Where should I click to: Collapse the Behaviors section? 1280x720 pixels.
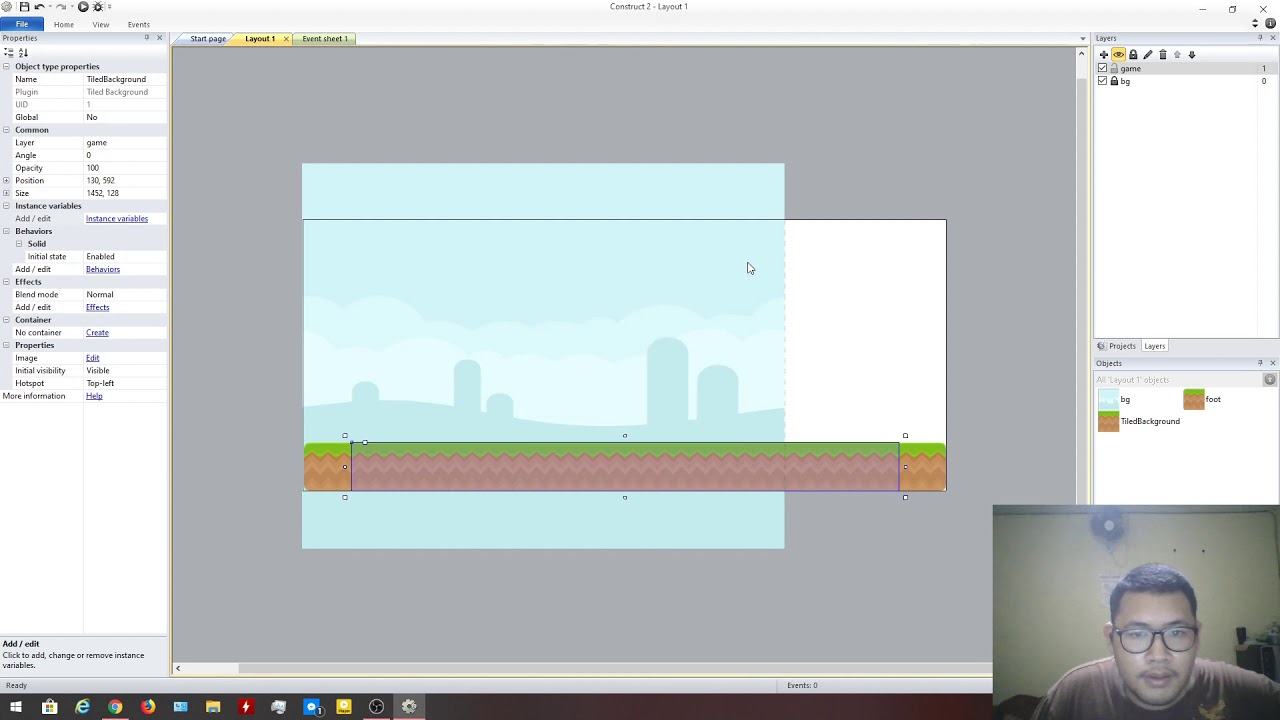click(6, 231)
